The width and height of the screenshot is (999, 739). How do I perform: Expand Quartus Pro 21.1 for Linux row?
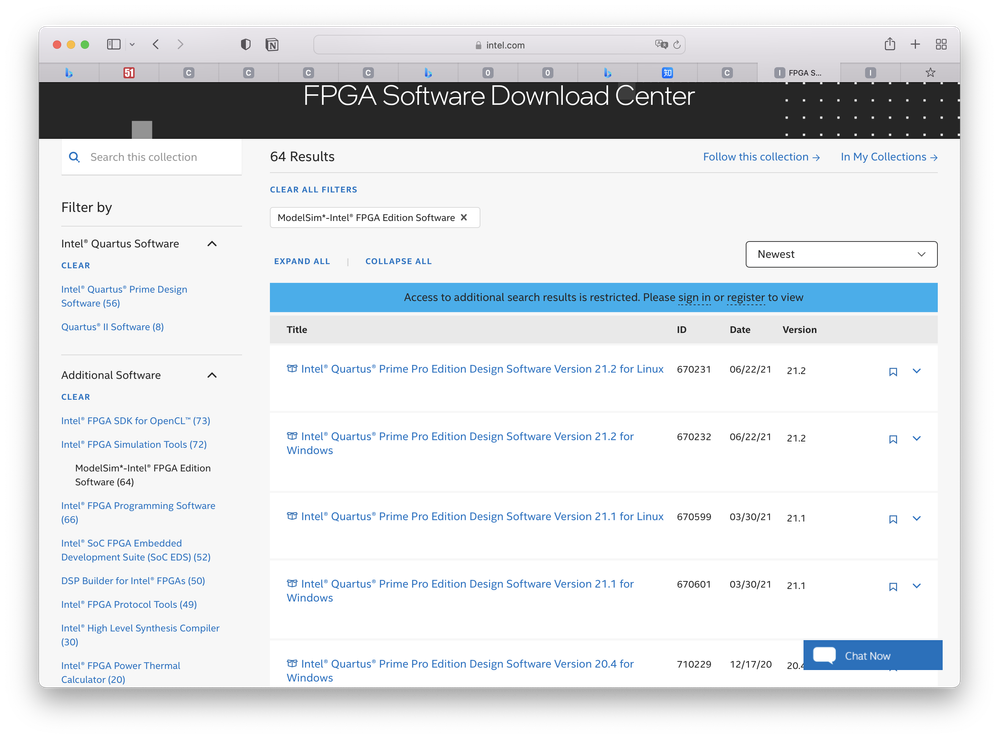(916, 519)
